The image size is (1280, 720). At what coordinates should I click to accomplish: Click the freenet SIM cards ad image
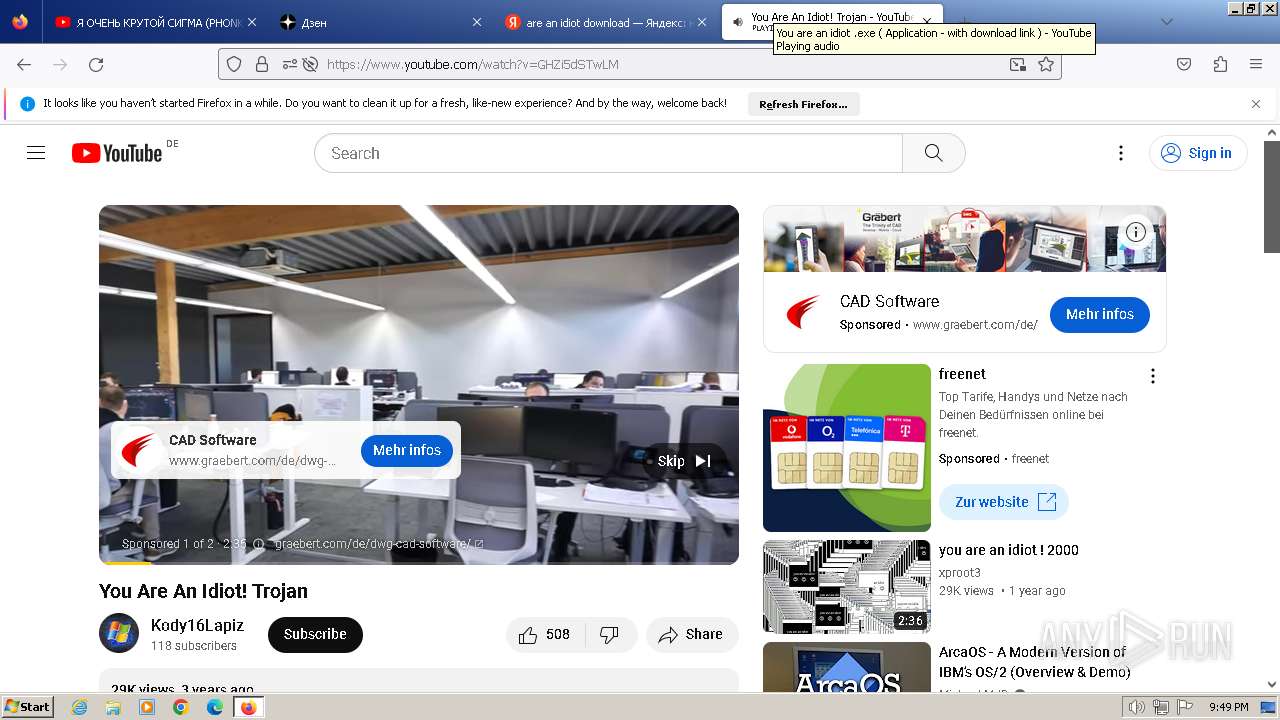pos(846,448)
